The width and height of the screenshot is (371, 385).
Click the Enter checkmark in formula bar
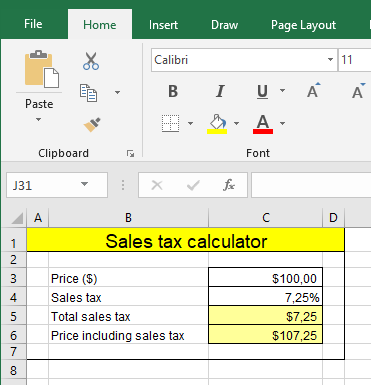193,185
